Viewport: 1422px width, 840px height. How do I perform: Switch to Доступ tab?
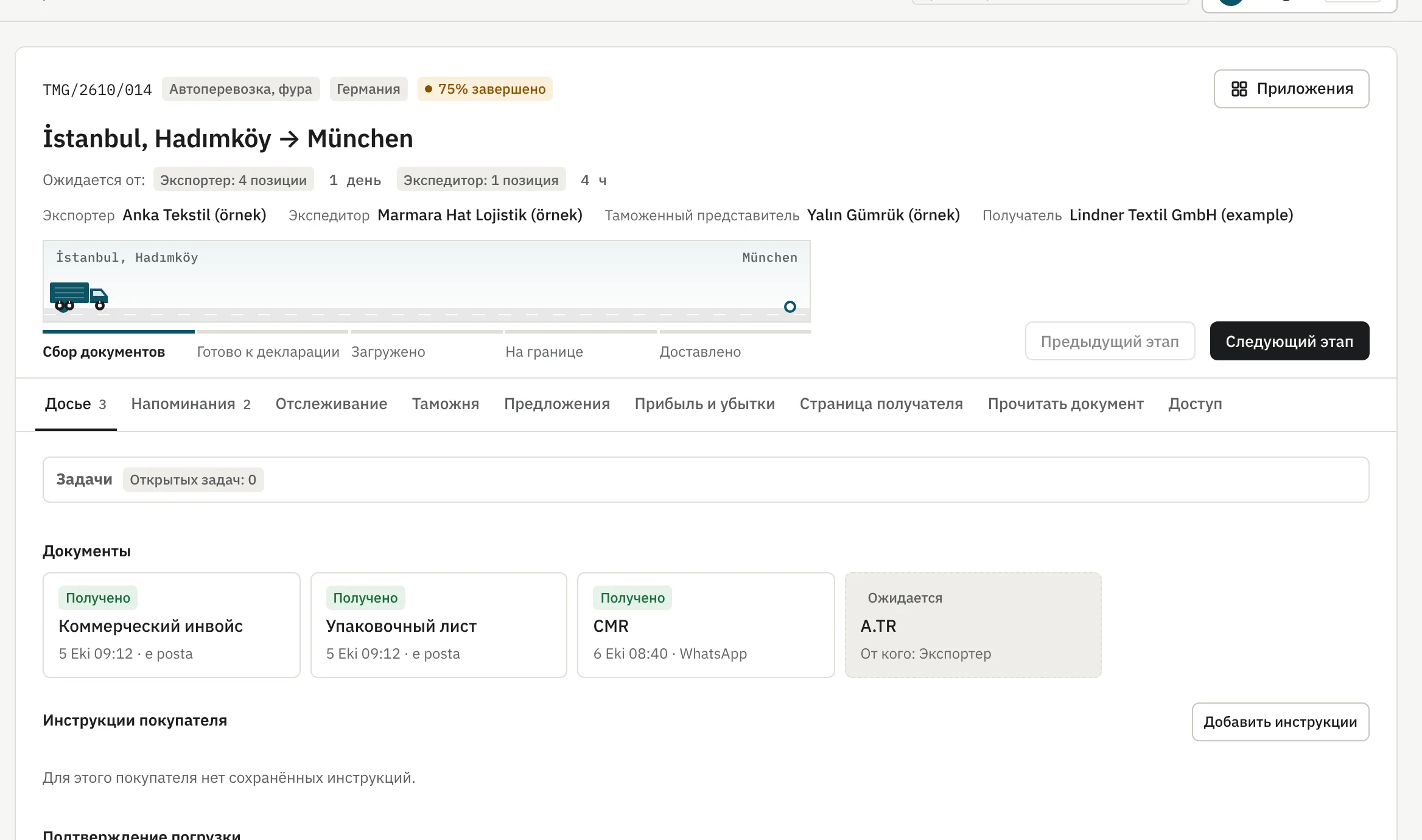pos(1195,404)
